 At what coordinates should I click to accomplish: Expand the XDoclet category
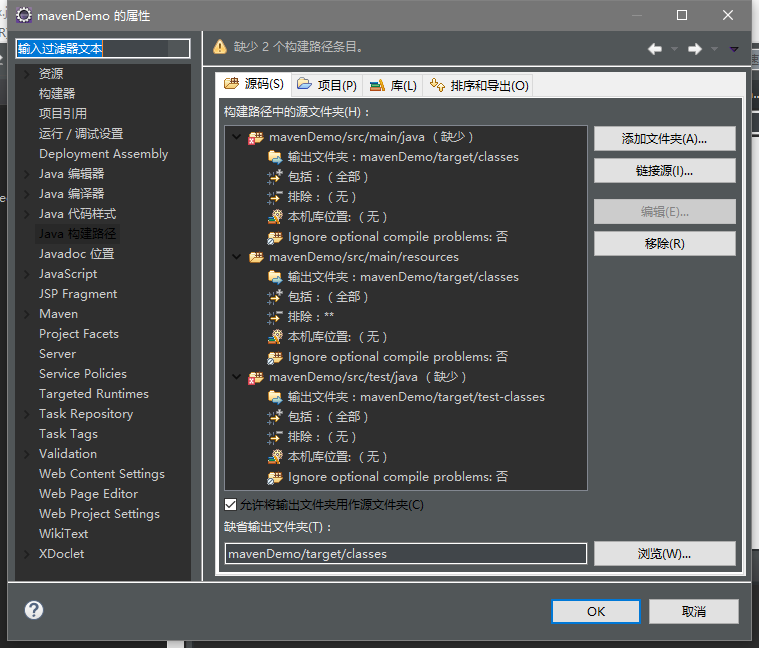tap(27, 554)
